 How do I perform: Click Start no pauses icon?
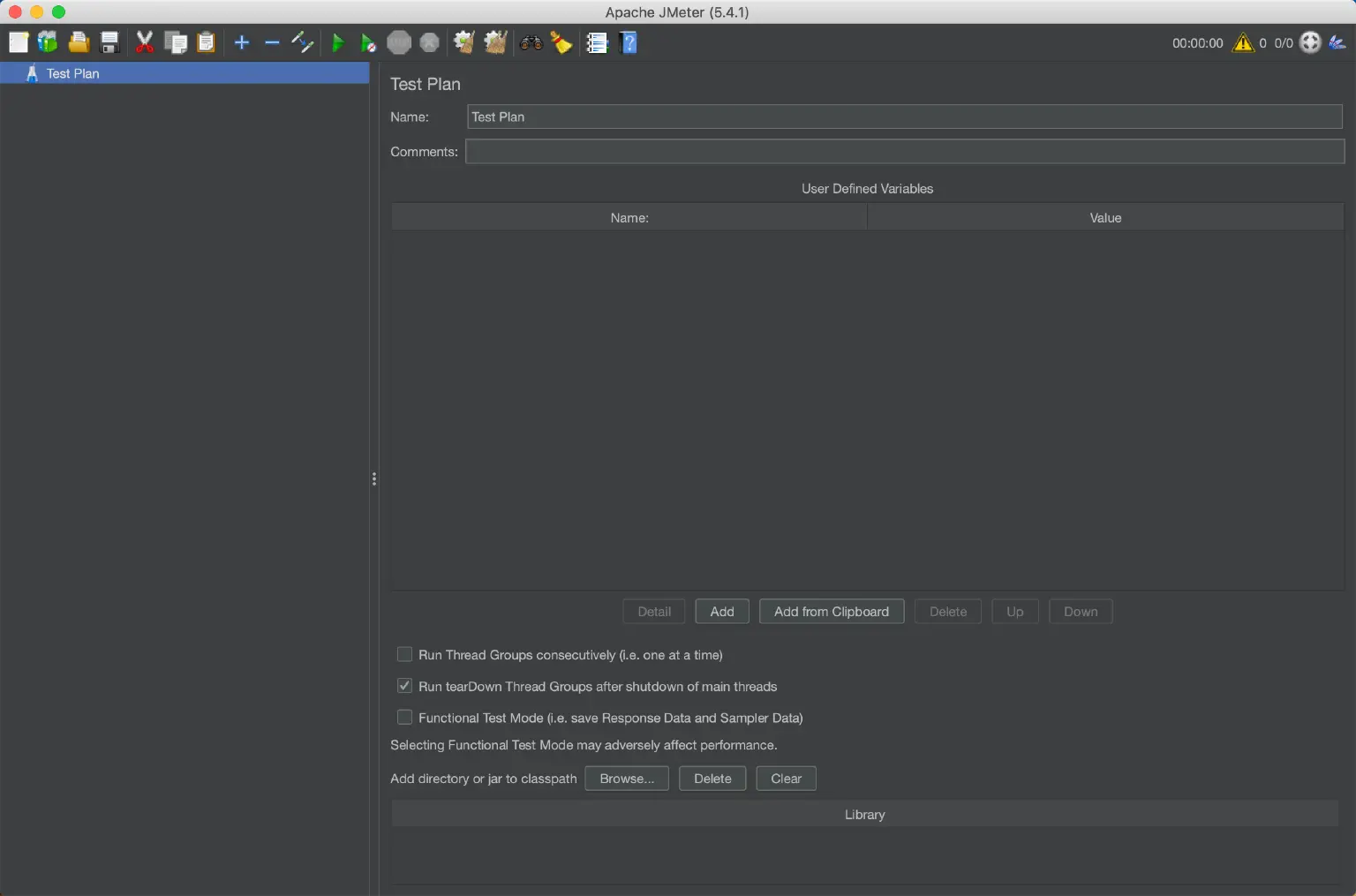(x=368, y=42)
